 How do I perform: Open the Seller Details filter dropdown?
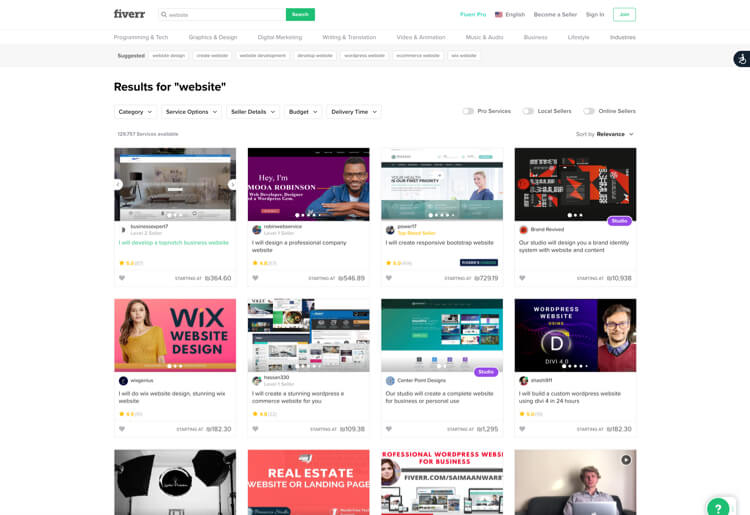253,112
